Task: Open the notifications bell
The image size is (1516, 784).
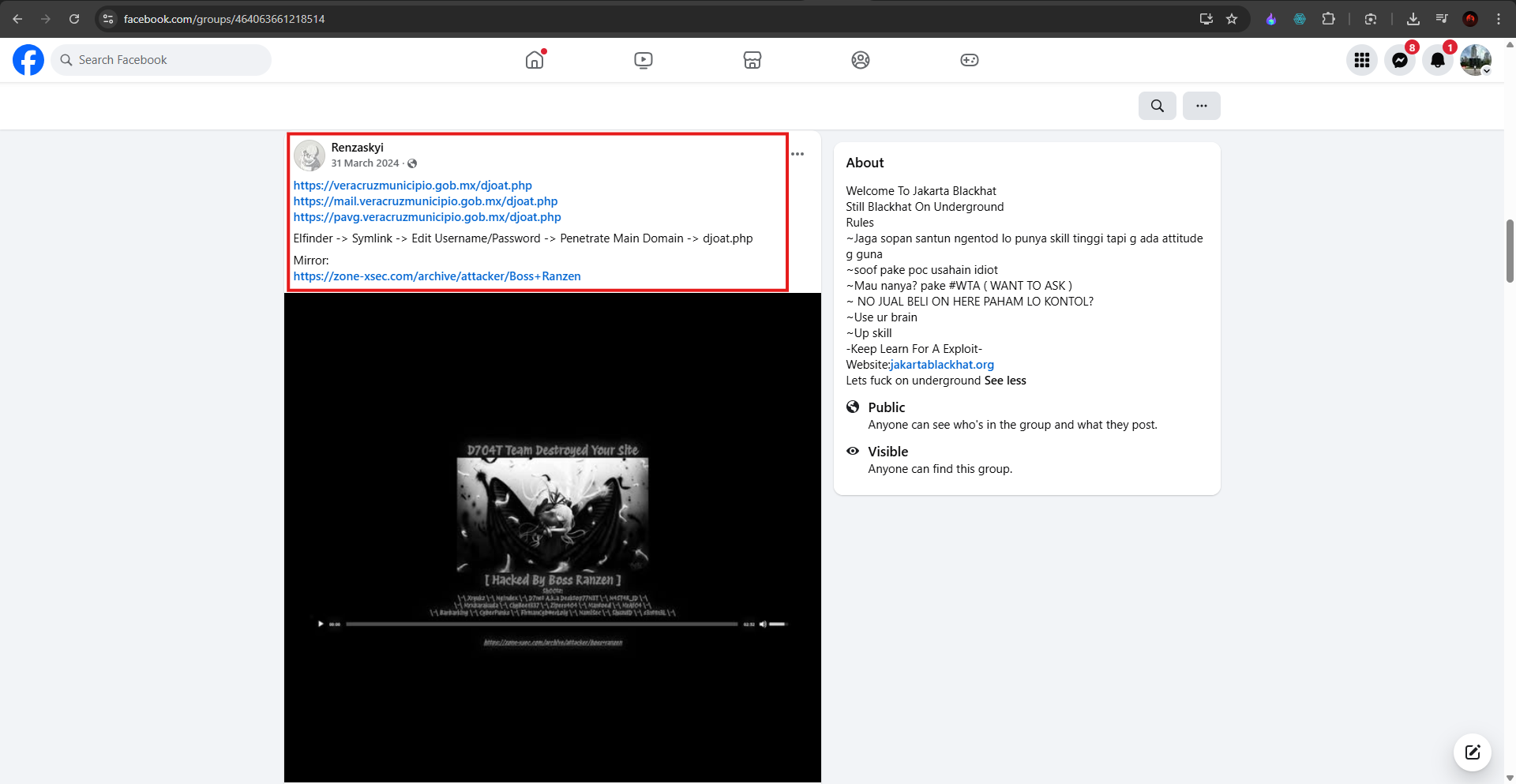Action: pos(1438,60)
